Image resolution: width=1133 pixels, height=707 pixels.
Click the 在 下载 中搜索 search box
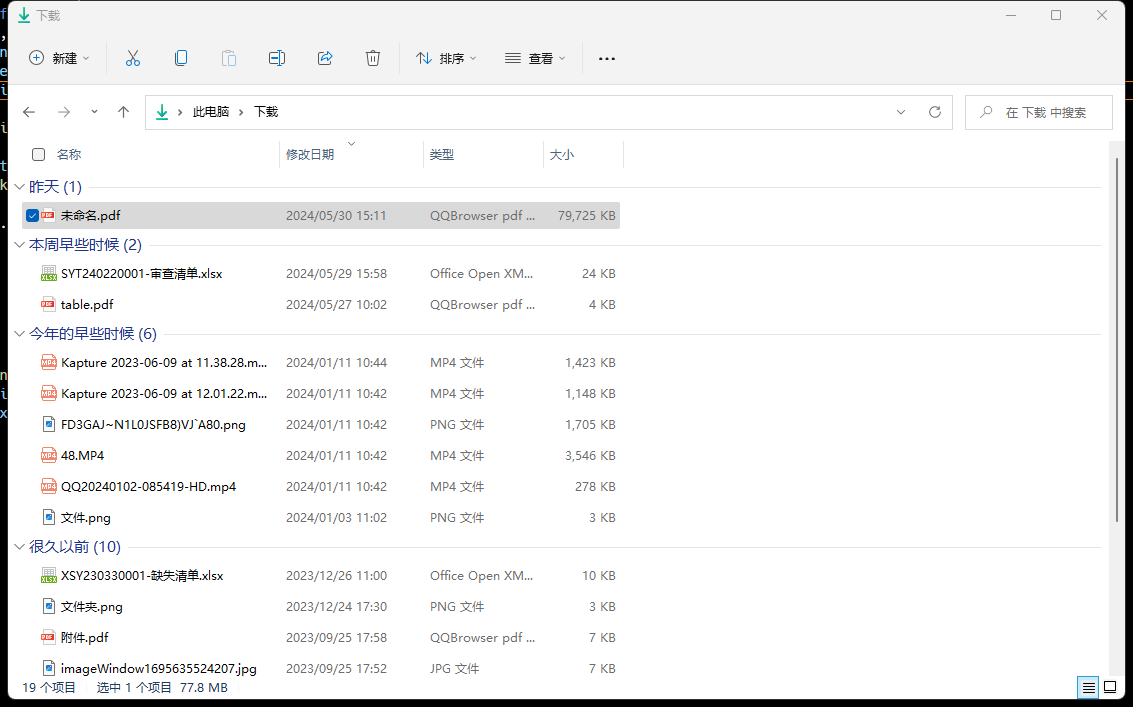pos(1045,113)
